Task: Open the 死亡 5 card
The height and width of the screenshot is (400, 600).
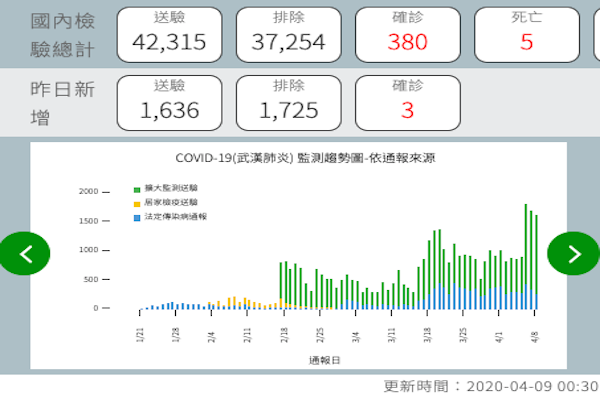Action: [x=526, y=33]
